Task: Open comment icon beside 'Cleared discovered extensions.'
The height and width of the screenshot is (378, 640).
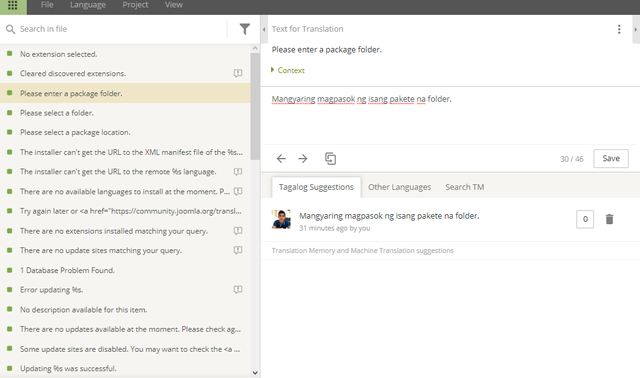Action: tap(238, 73)
